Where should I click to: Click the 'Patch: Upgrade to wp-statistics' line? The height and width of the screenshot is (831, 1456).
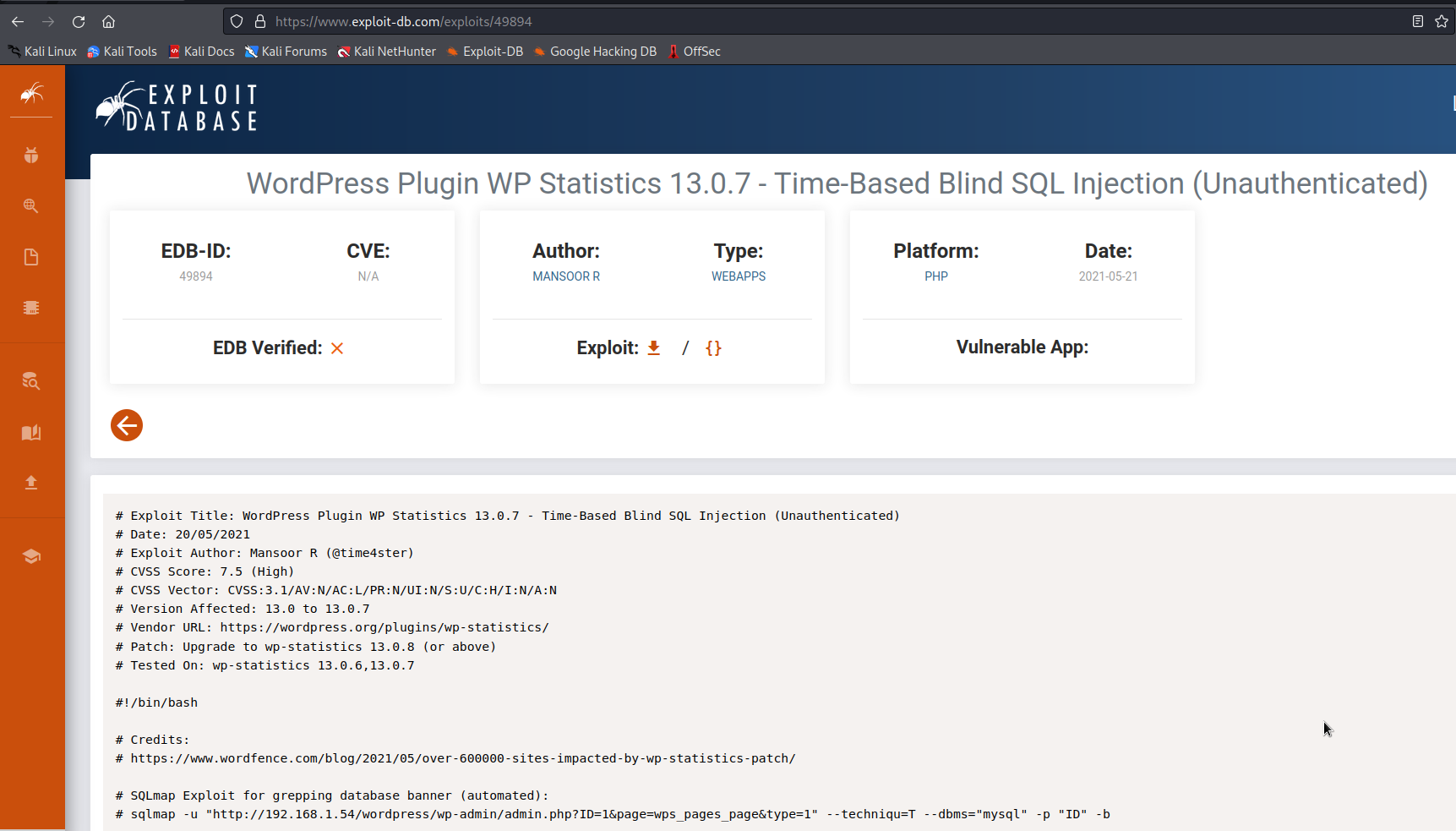[306, 647]
